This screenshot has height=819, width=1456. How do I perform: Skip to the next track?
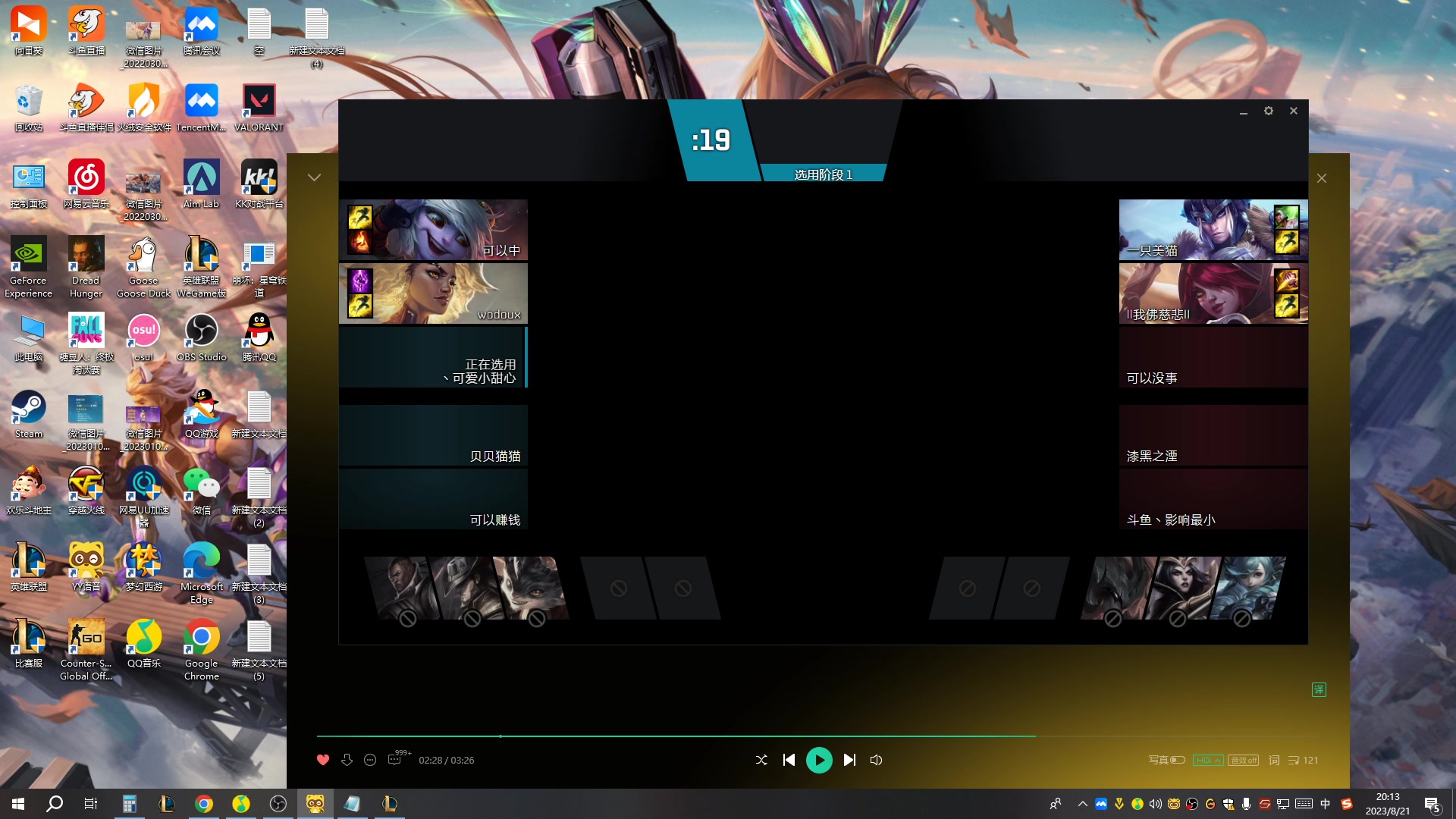(849, 760)
